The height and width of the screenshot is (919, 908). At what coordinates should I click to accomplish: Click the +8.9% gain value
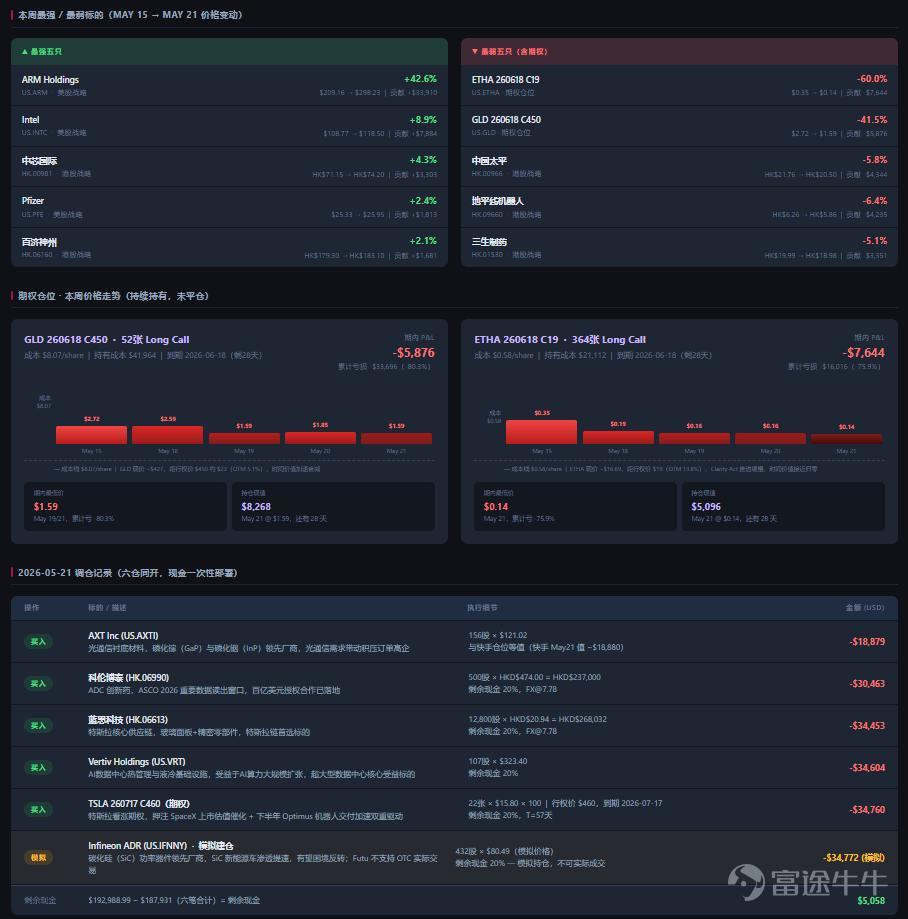[423, 120]
